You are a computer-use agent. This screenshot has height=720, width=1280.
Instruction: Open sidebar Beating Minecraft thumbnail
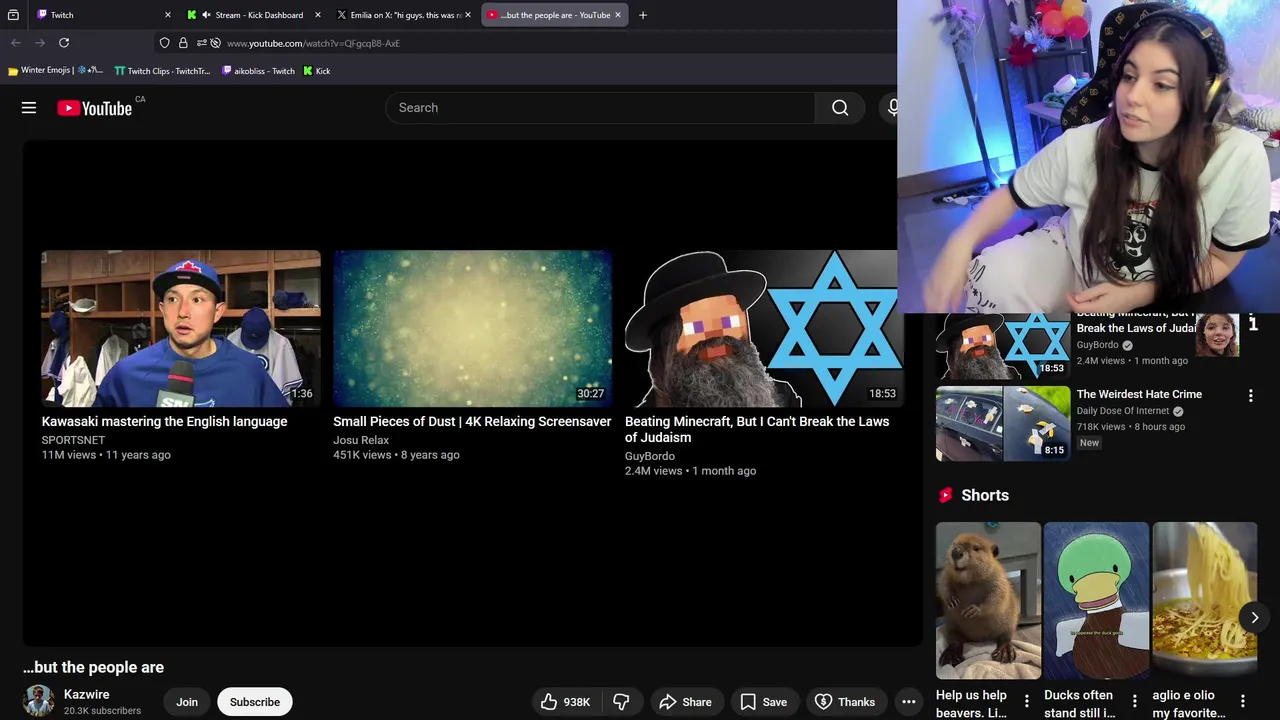click(1003, 347)
